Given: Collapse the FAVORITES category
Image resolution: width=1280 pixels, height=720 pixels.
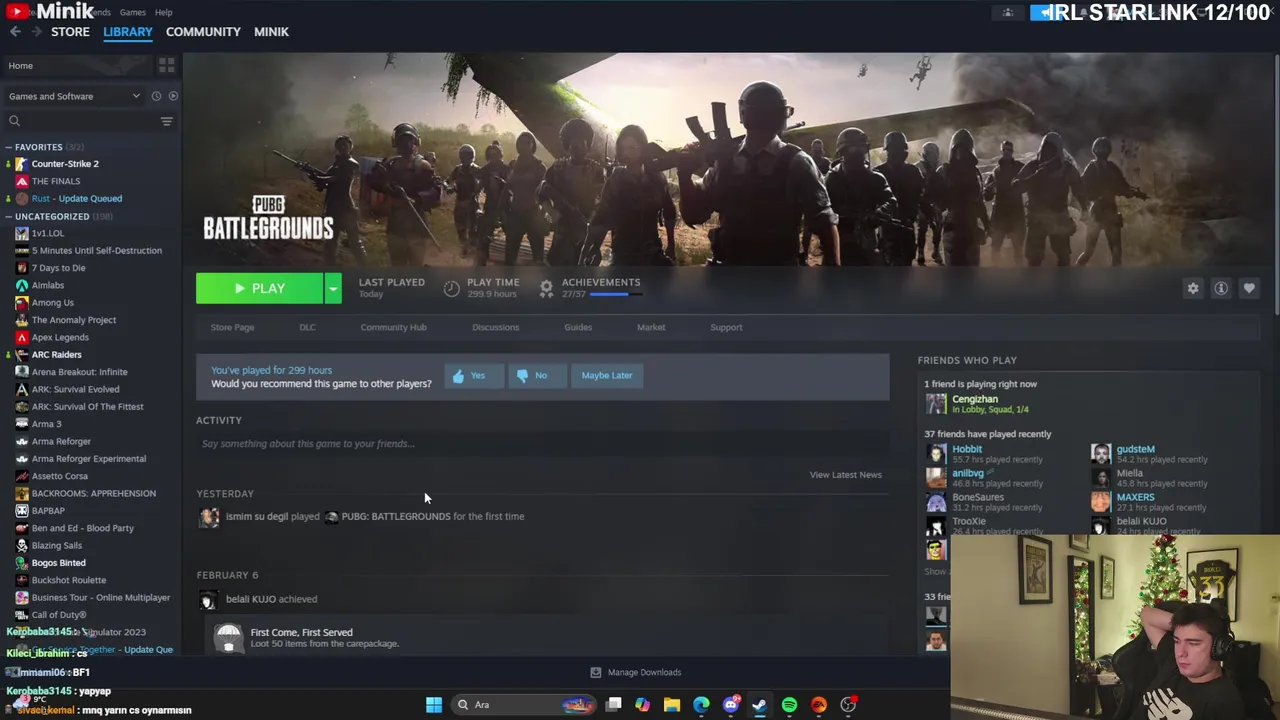Looking at the screenshot, I should click(8, 147).
